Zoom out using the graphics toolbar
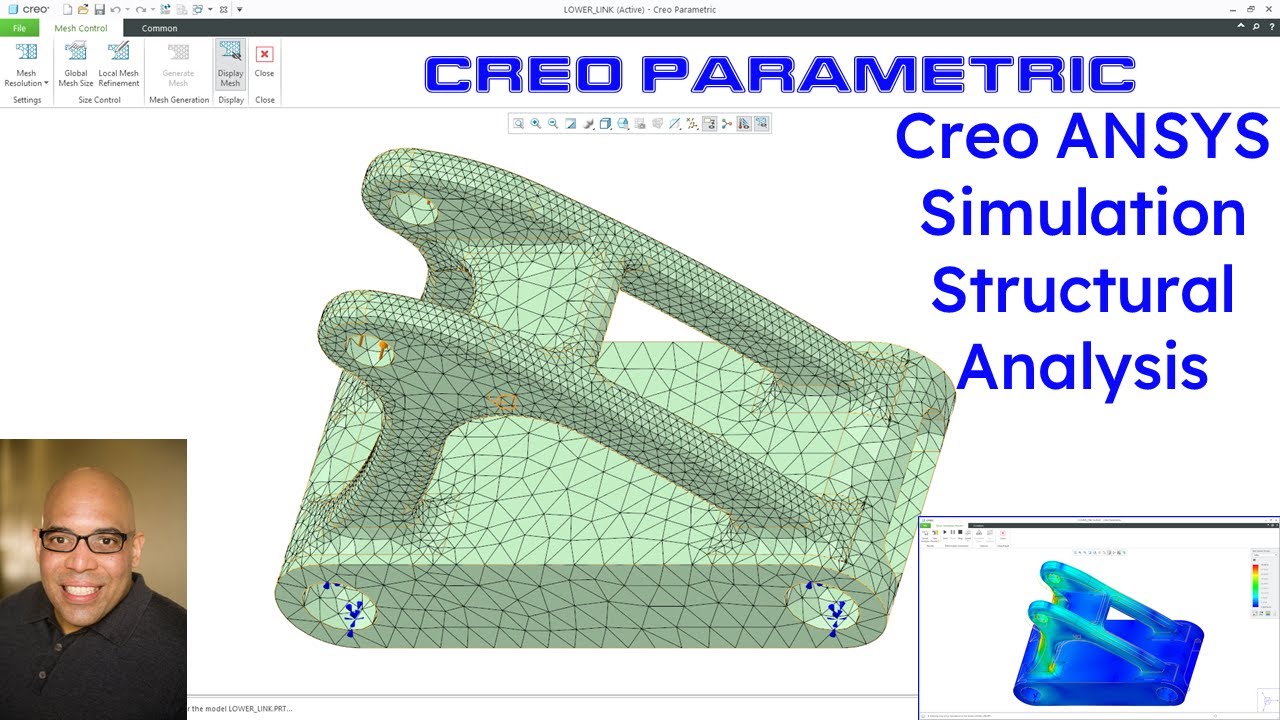The width and height of the screenshot is (1280, 720). click(x=553, y=124)
